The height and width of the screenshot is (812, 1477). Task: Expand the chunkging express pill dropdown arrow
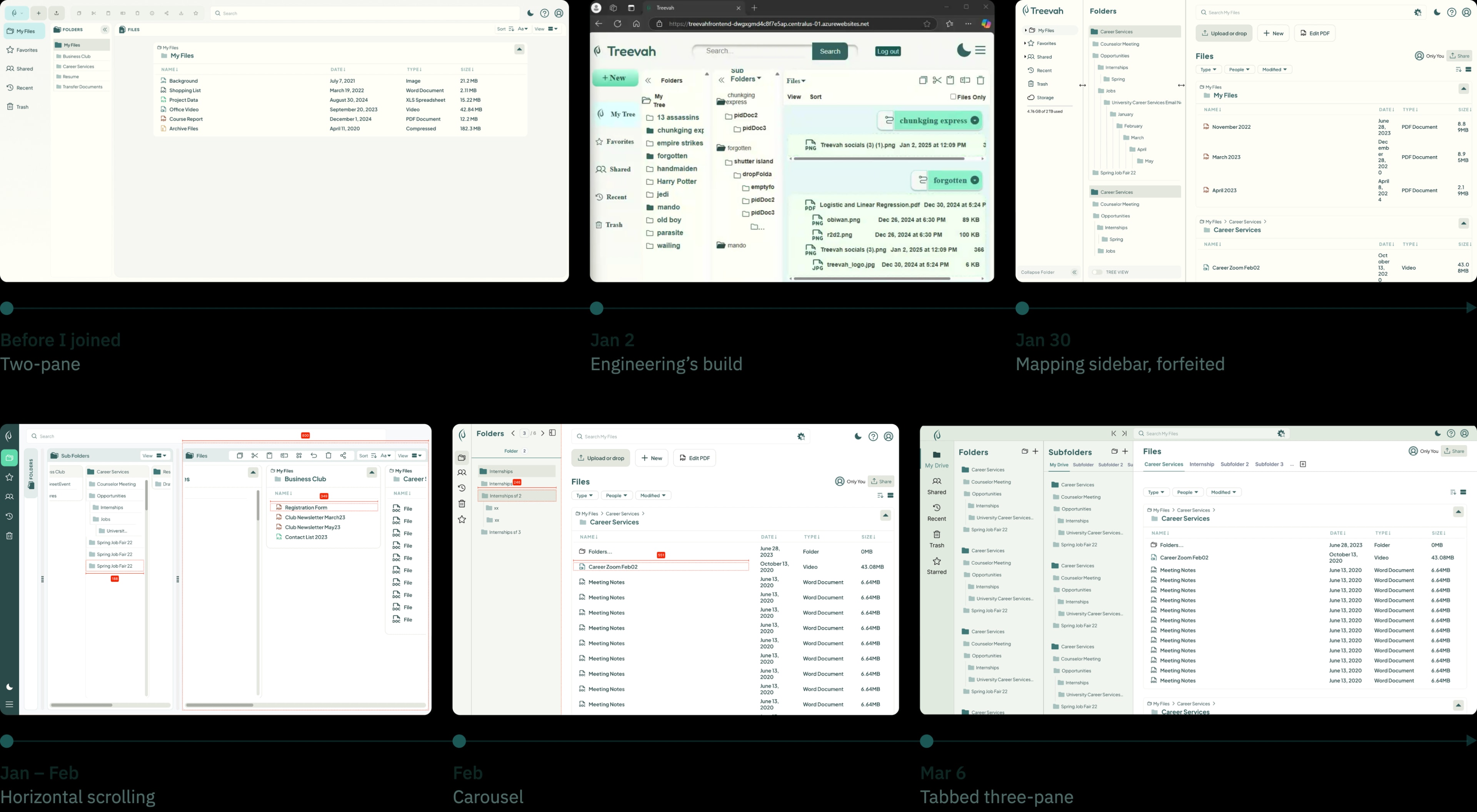click(x=974, y=120)
